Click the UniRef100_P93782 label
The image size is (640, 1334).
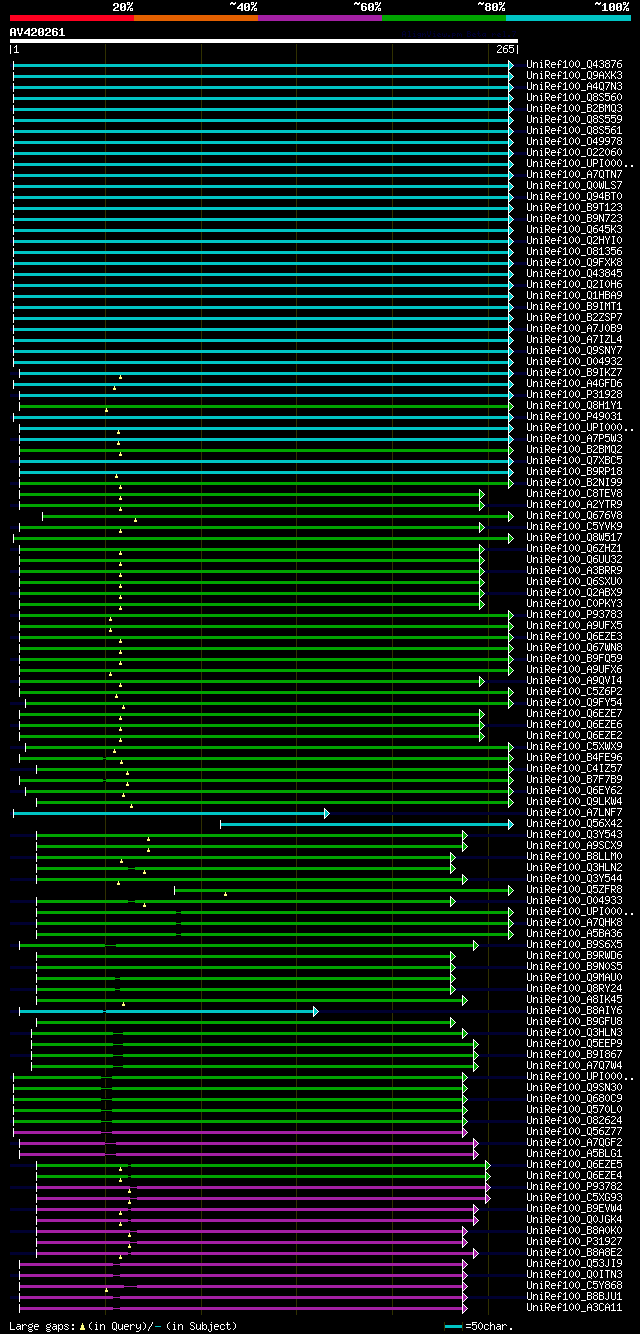(x=574, y=1187)
